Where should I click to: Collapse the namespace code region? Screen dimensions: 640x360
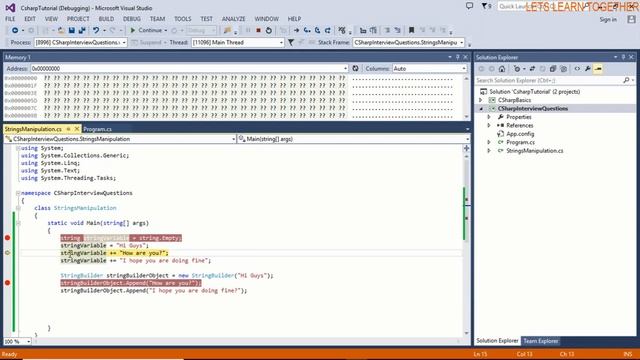18,193
